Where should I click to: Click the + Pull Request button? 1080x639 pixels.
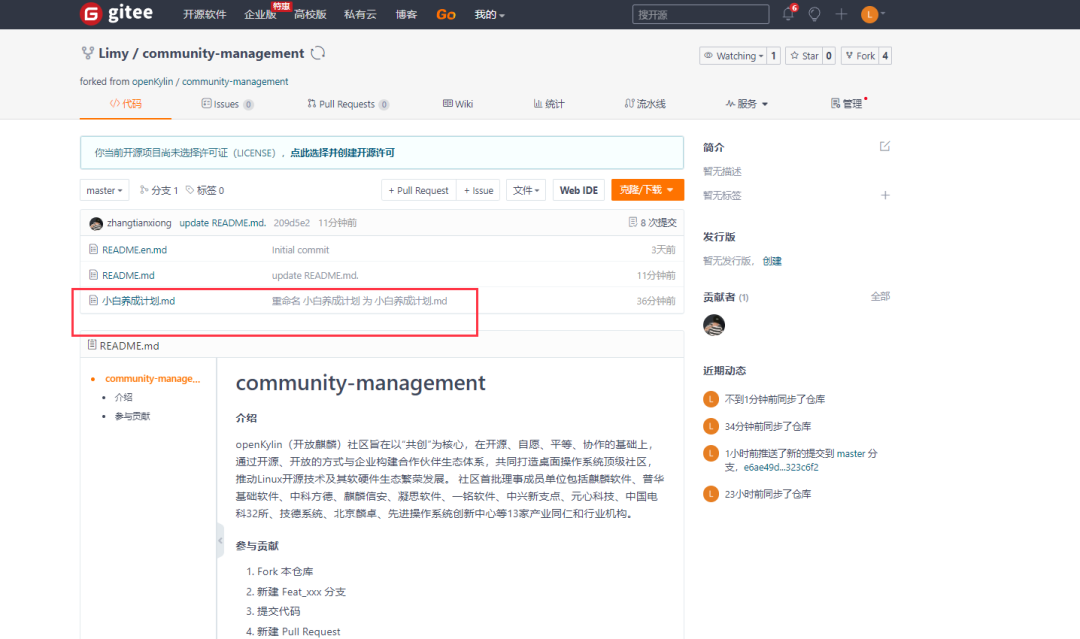(x=419, y=190)
